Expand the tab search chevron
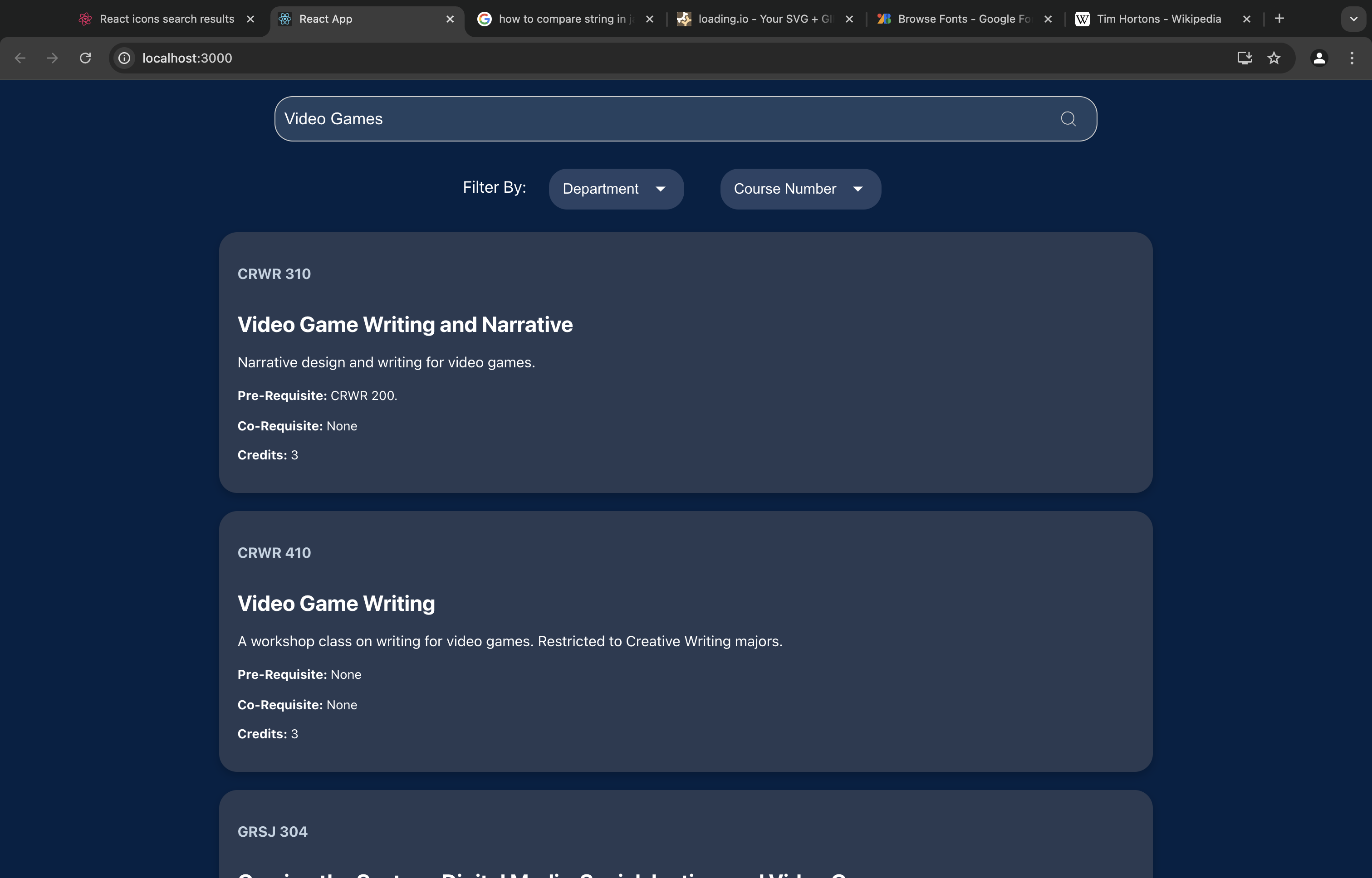Screen dimensions: 1372x878 coord(1353,19)
